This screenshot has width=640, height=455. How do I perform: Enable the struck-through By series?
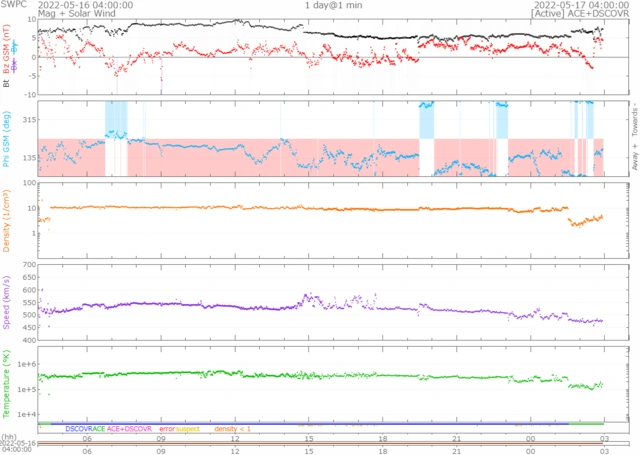pos(15,47)
